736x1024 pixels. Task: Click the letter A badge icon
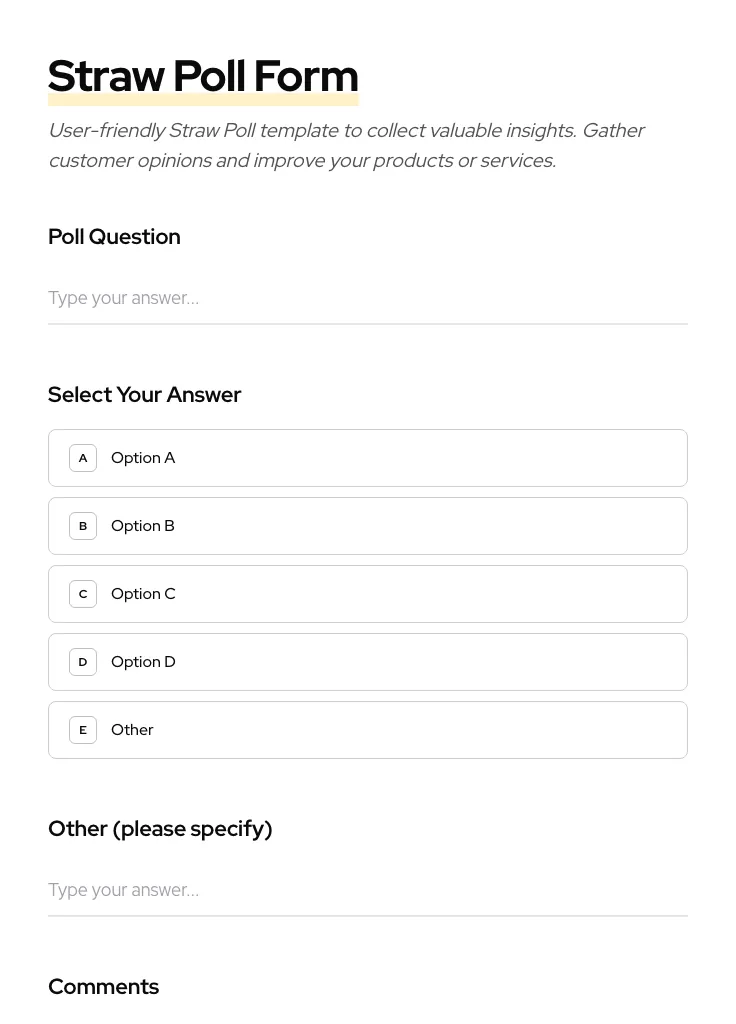[83, 458]
